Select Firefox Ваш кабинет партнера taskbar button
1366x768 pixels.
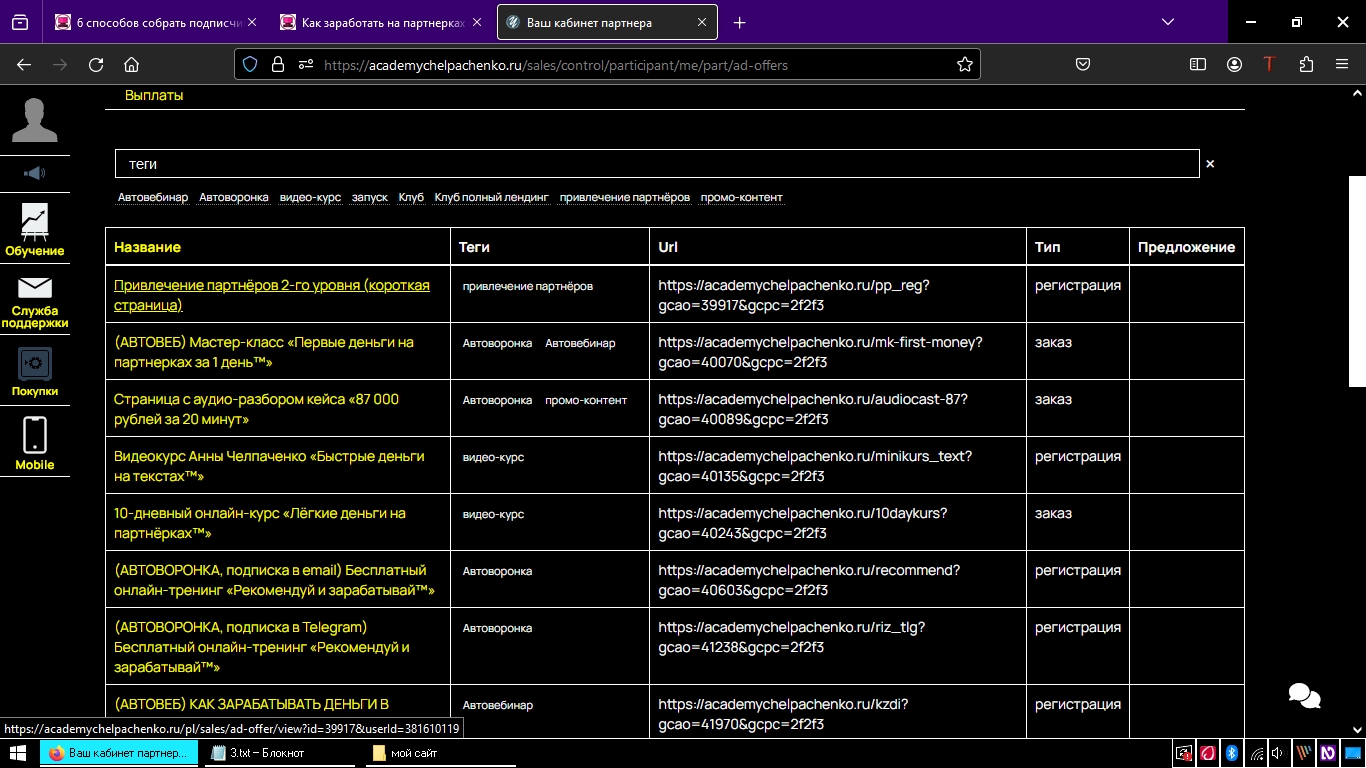click(x=118, y=753)
